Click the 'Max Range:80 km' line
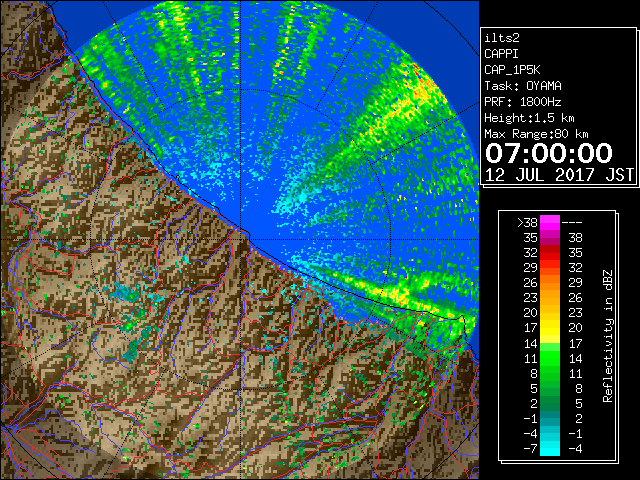640x480 pixels. pos(536,134)
